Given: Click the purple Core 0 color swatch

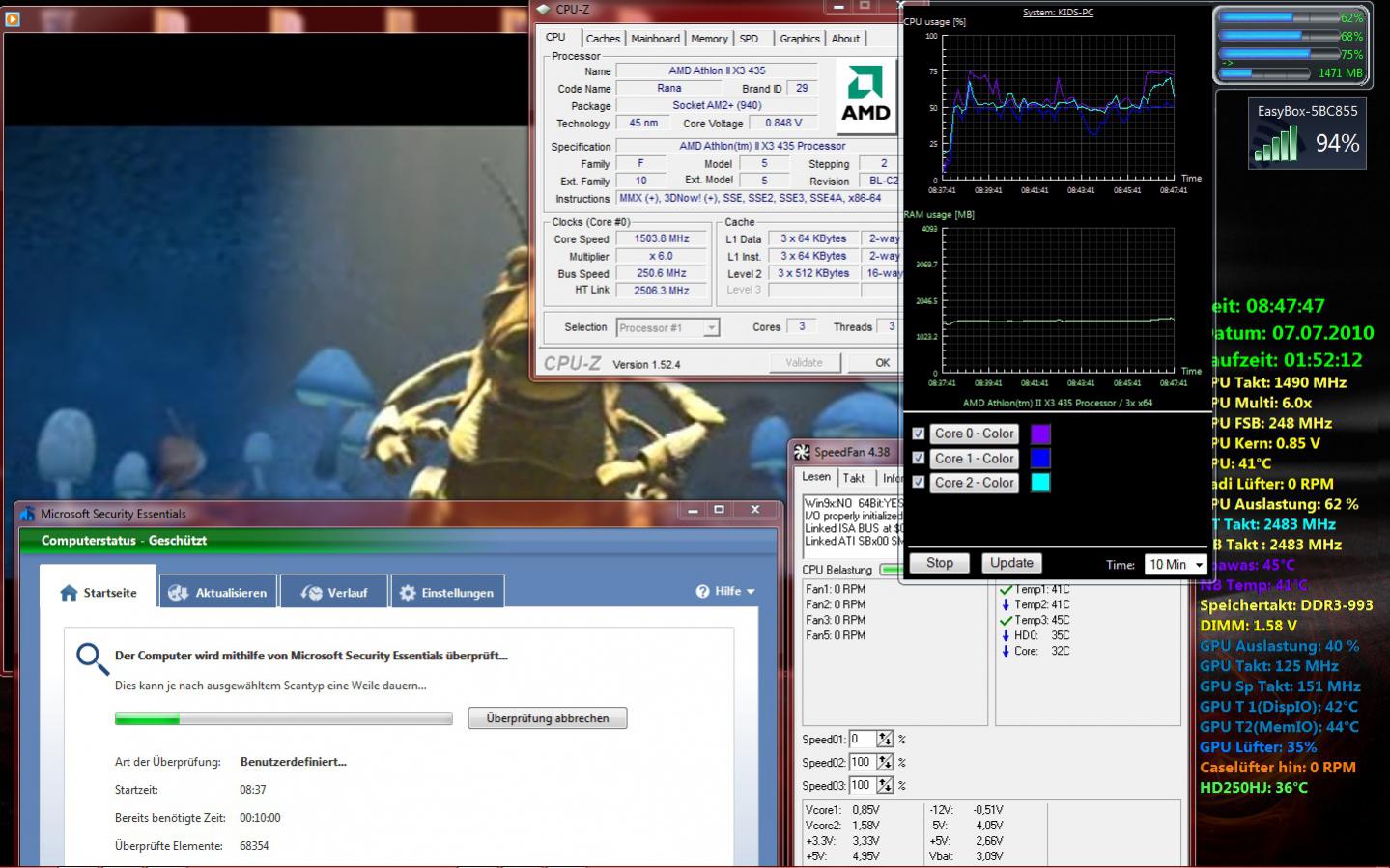Looking at the screenshot, I should (1040, 434).
